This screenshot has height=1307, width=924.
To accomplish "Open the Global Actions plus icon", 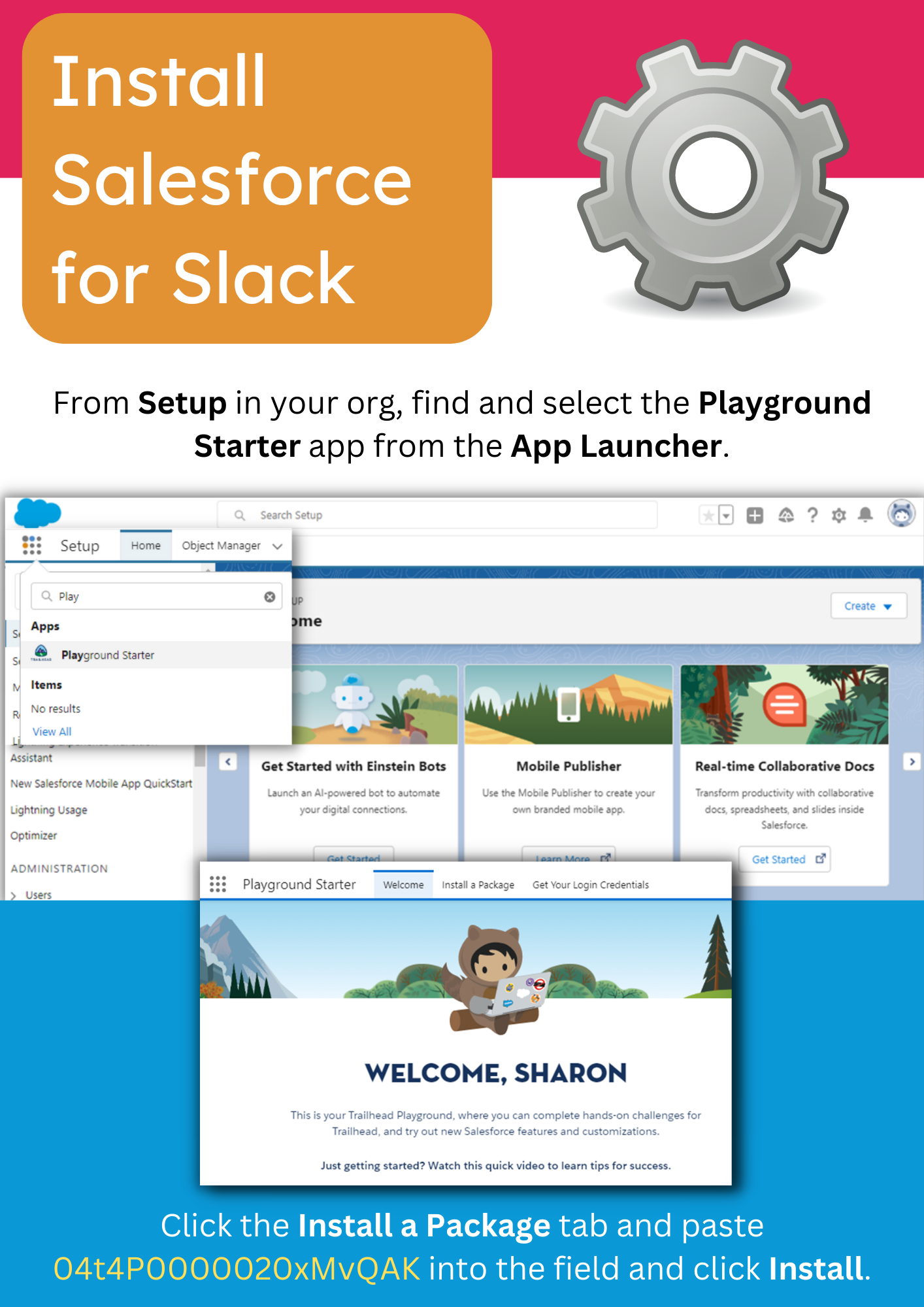I will (755, 515).
